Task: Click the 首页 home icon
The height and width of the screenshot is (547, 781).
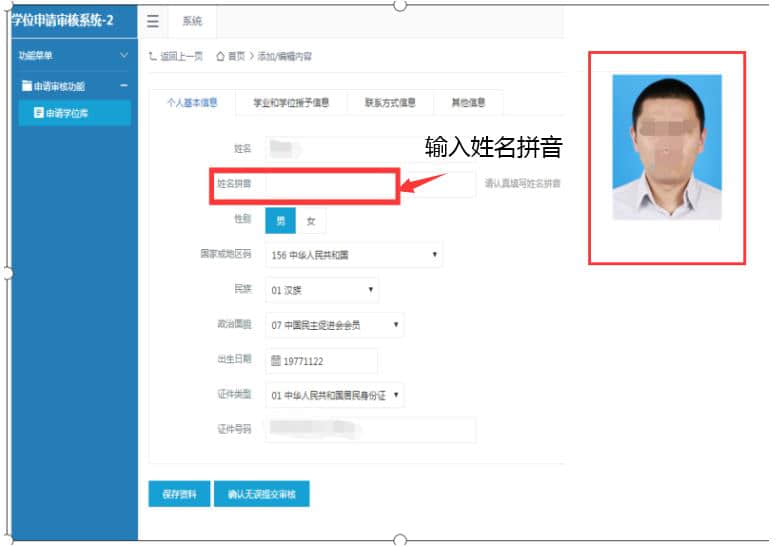Action: [220, 57]
